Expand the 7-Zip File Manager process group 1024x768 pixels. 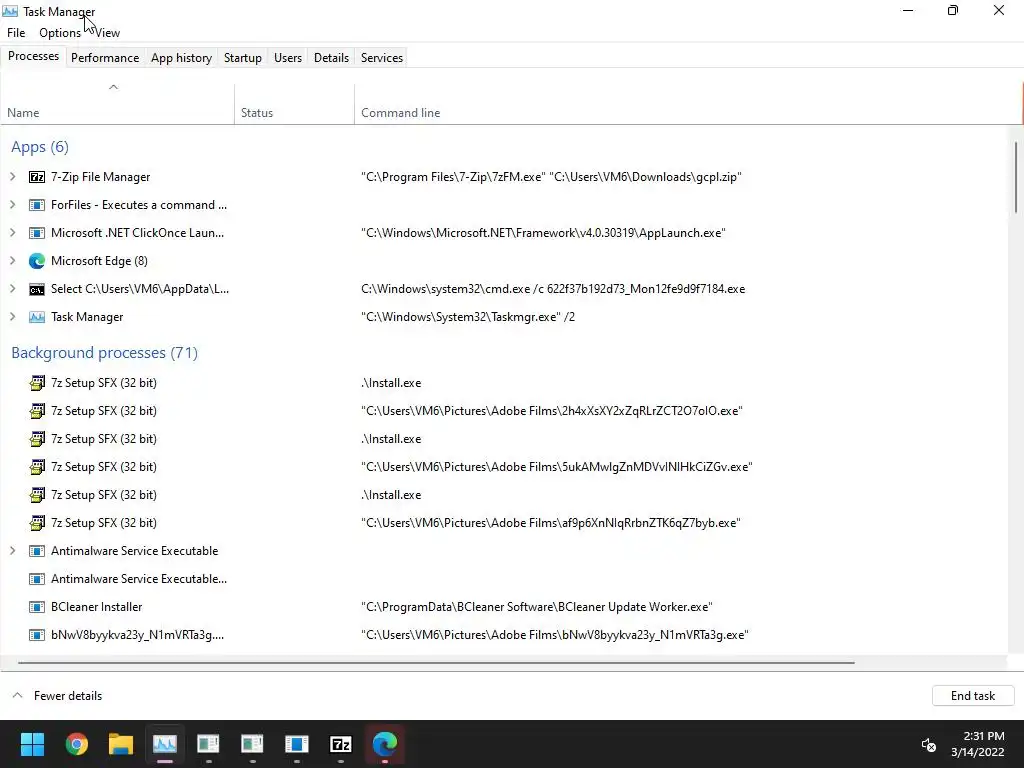click(12, 177)
